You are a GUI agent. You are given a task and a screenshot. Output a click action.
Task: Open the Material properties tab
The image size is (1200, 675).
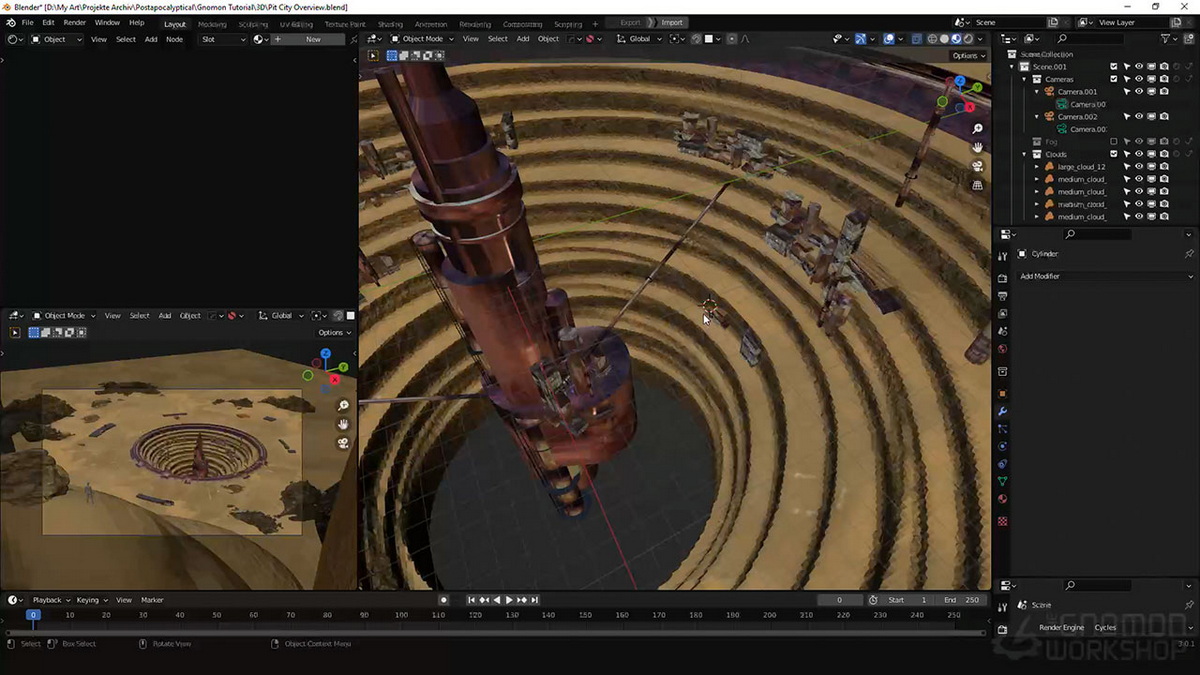1002,499
